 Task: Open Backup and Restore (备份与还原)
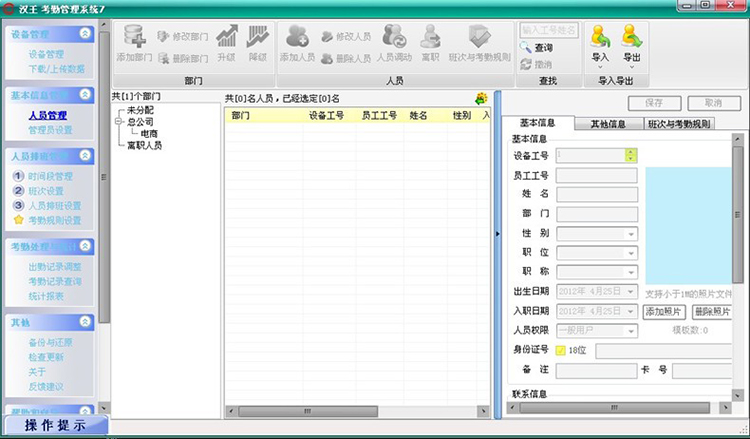(x=50, y=342)
